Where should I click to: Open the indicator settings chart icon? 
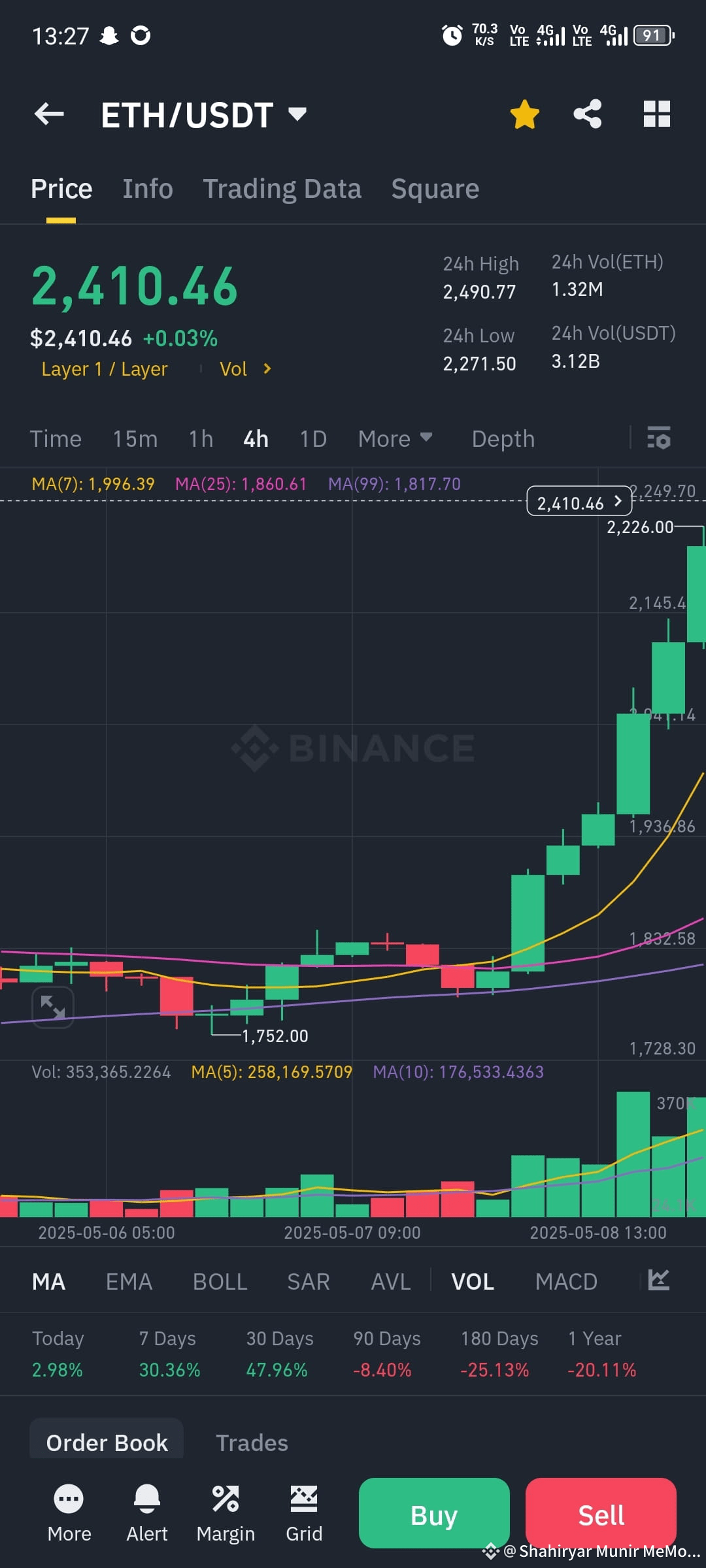pyautogui.click(x=658, y=1279)
